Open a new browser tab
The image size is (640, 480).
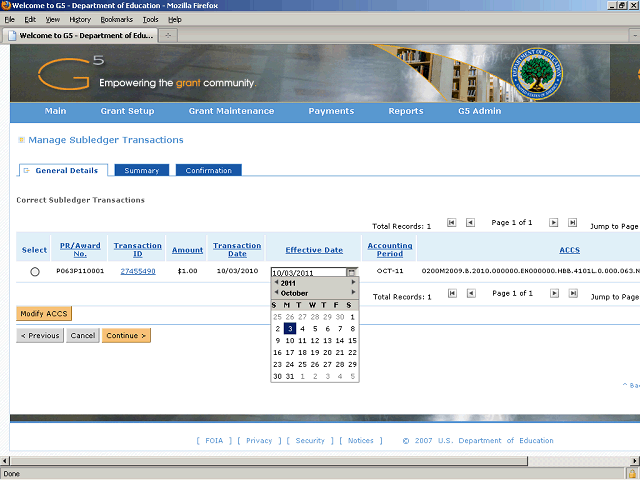168,36
